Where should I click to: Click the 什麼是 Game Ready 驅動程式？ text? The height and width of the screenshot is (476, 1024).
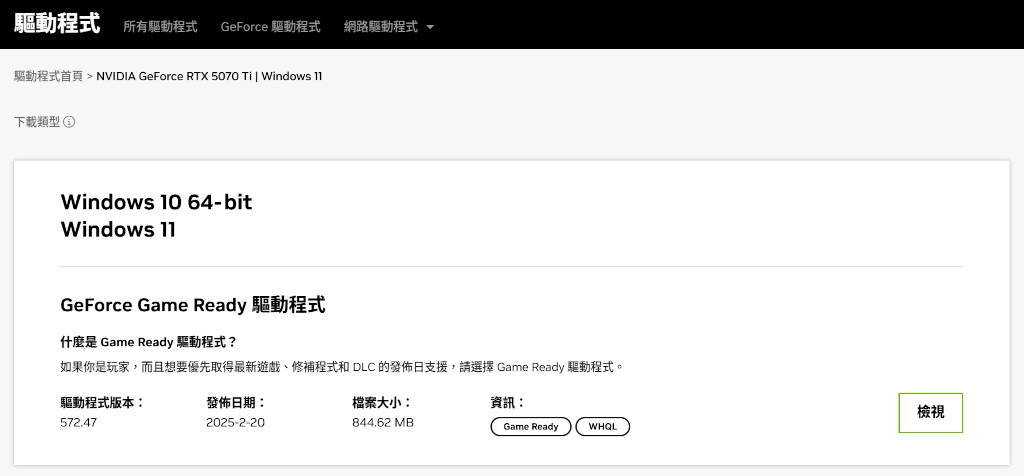[x=148, y=342]
